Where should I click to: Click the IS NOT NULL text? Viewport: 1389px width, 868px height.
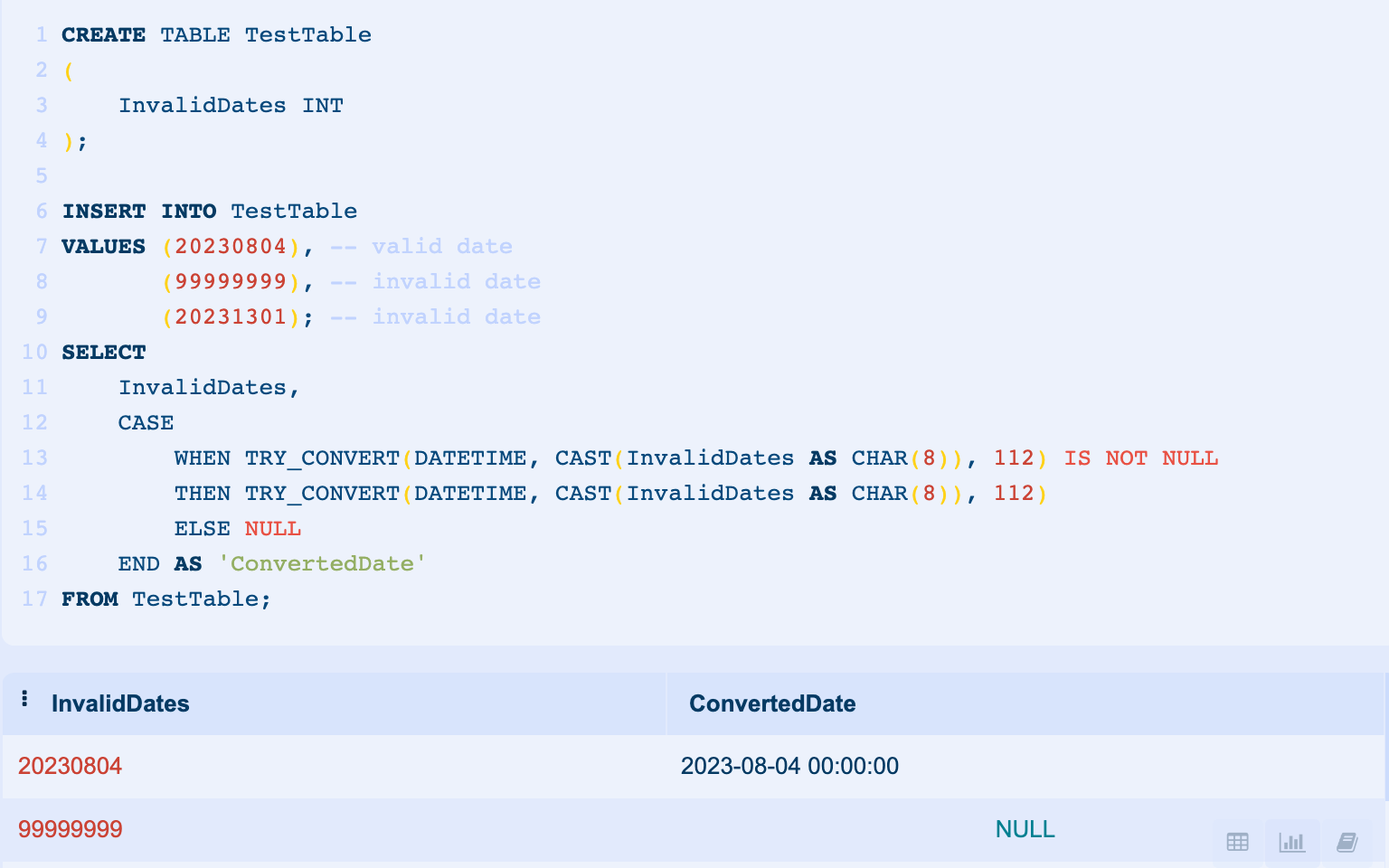pos(1141,458)
